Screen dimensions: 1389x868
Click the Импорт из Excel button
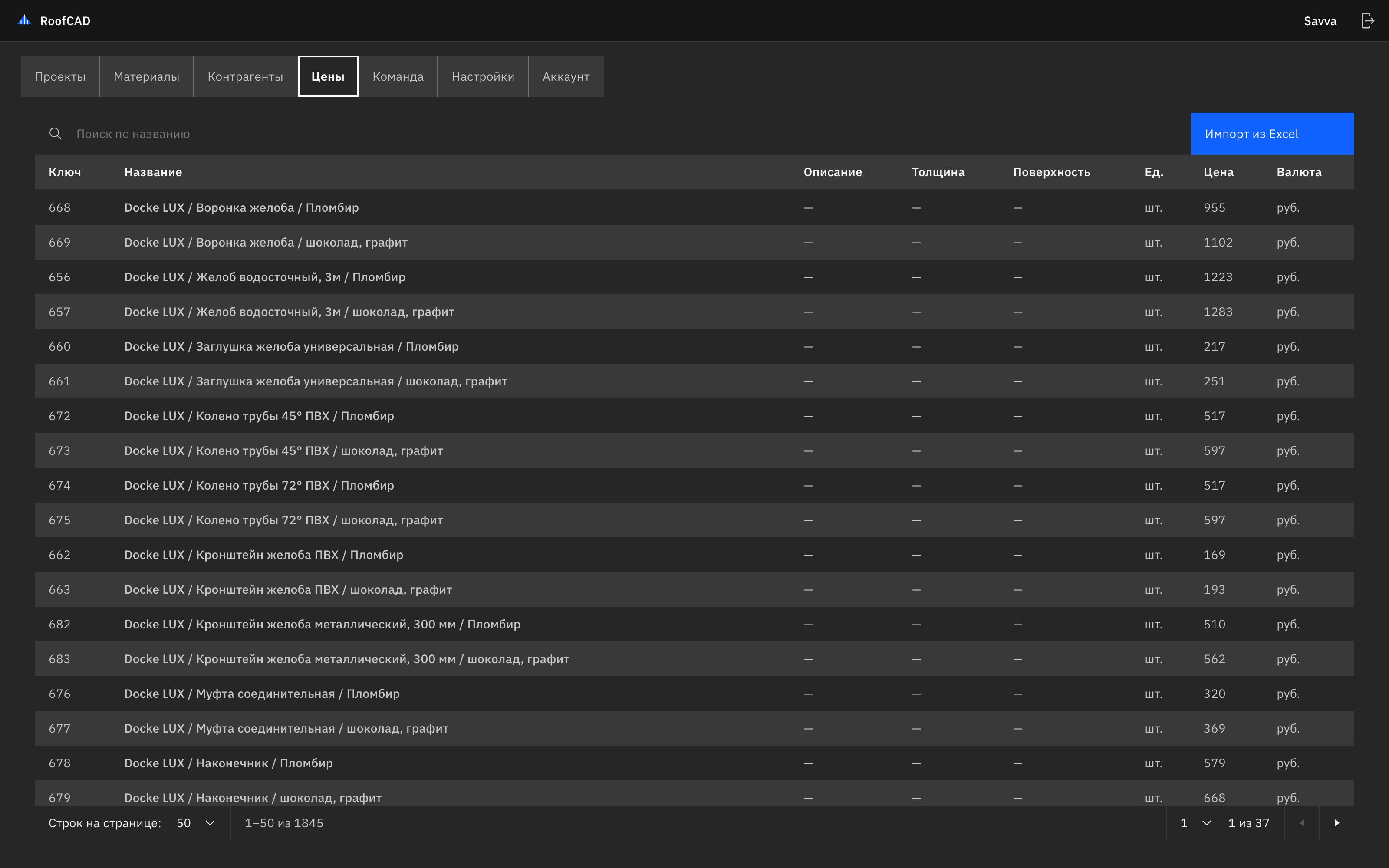(x=1272, y=134)
